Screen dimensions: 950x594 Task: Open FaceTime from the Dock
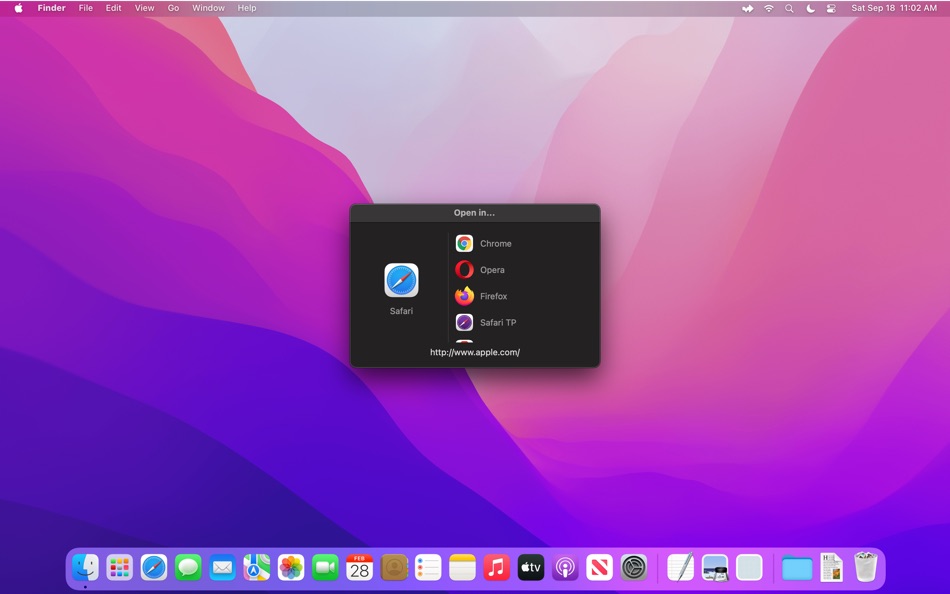[325, 568]
